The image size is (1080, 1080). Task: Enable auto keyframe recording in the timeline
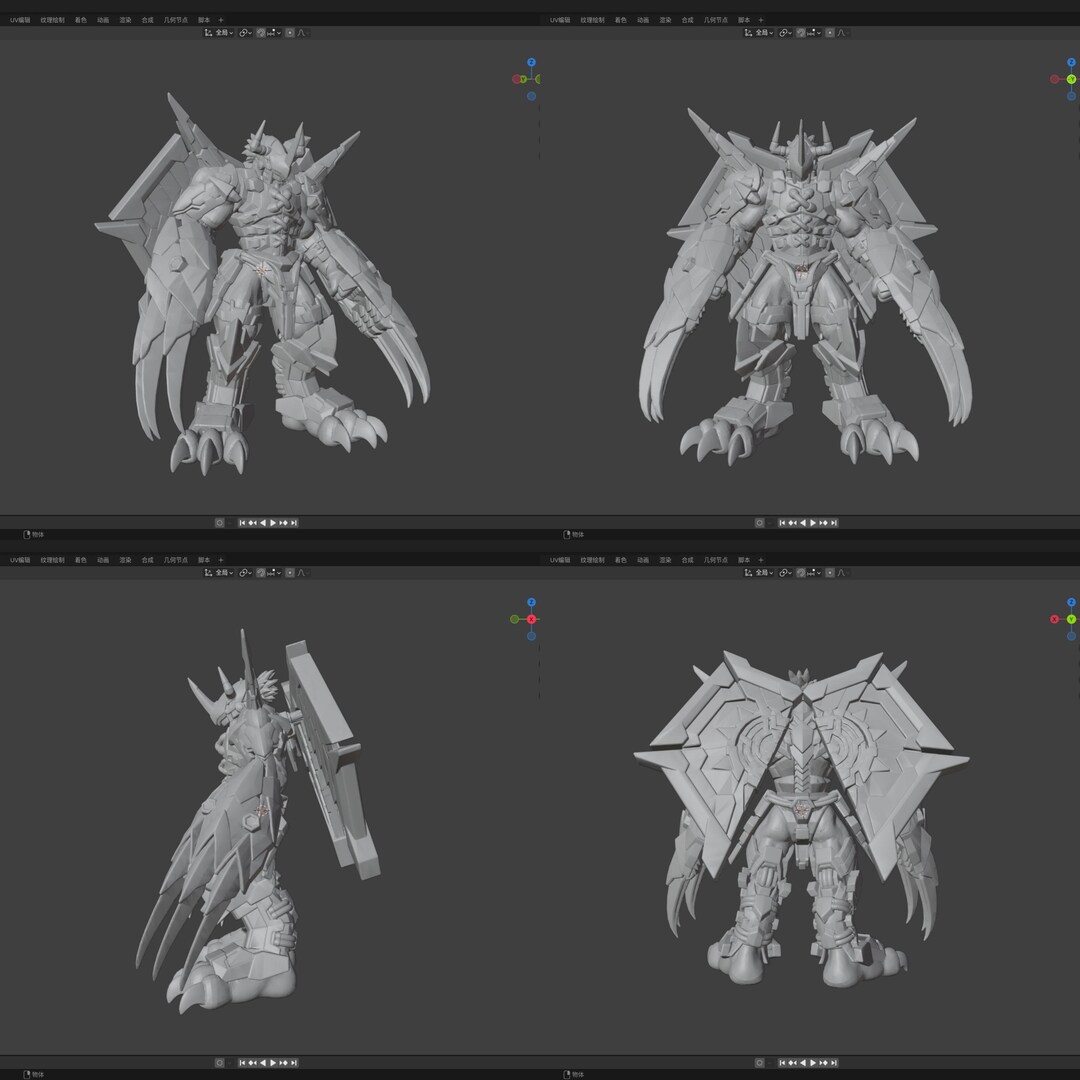coord(220,521)
